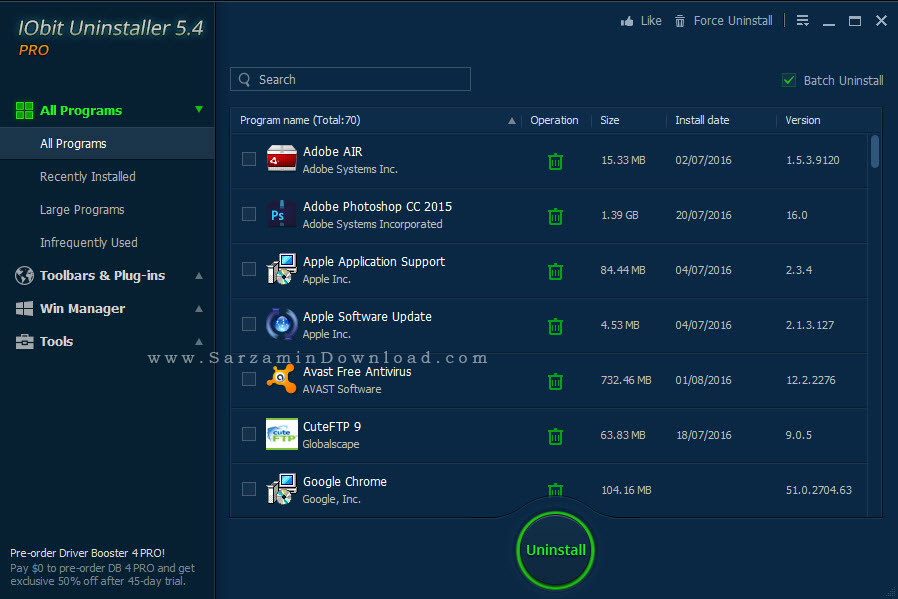Click the Avast orange program icon
898x599 pixels.
click(282, 379)
